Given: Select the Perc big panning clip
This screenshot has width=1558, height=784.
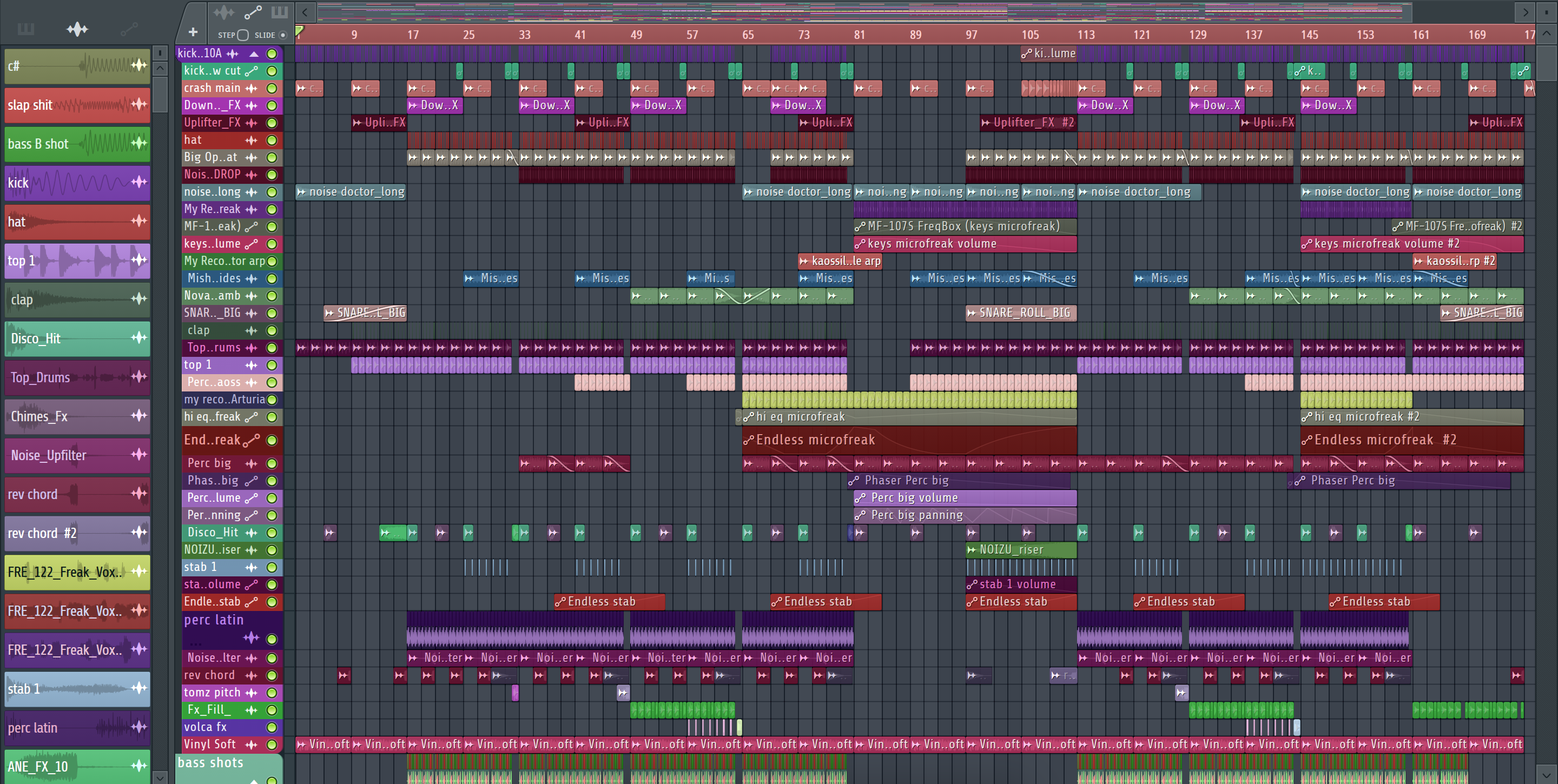Looking at the screenshot, I should click(965, 516).
